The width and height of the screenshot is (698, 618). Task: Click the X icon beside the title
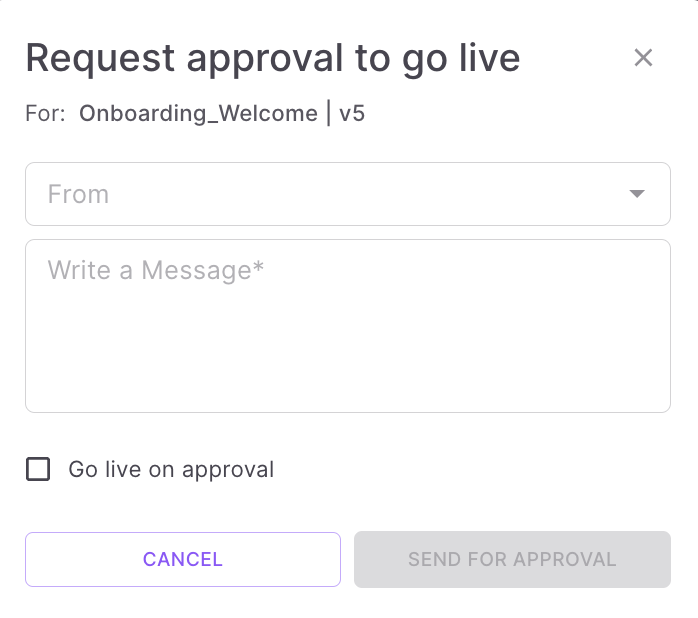point(643,58)
